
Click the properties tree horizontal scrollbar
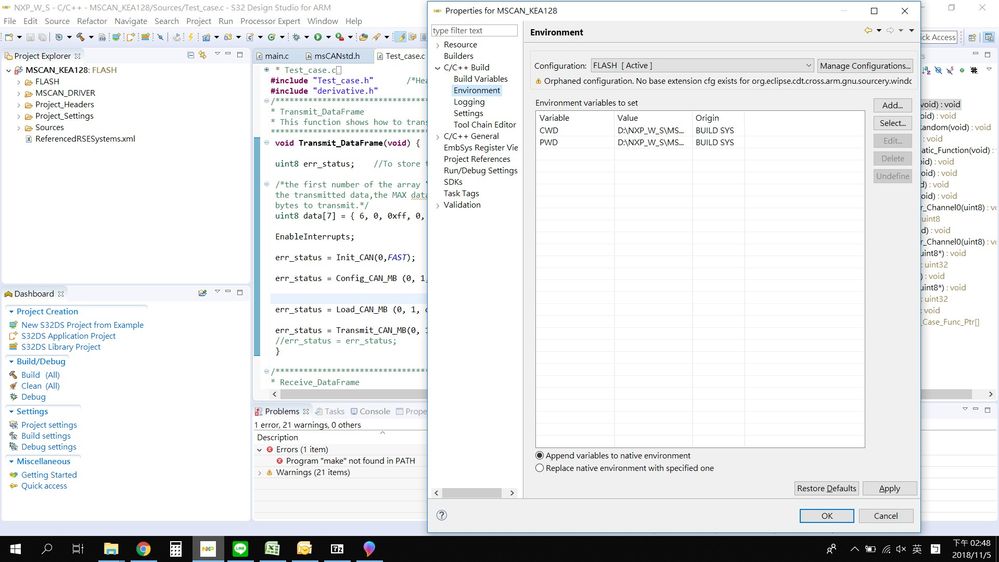point(472,493)
